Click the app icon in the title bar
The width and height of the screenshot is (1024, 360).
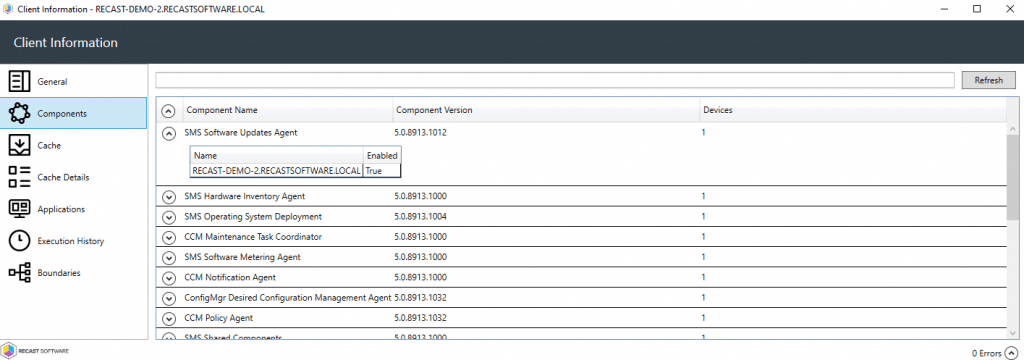tap(8, 9)
